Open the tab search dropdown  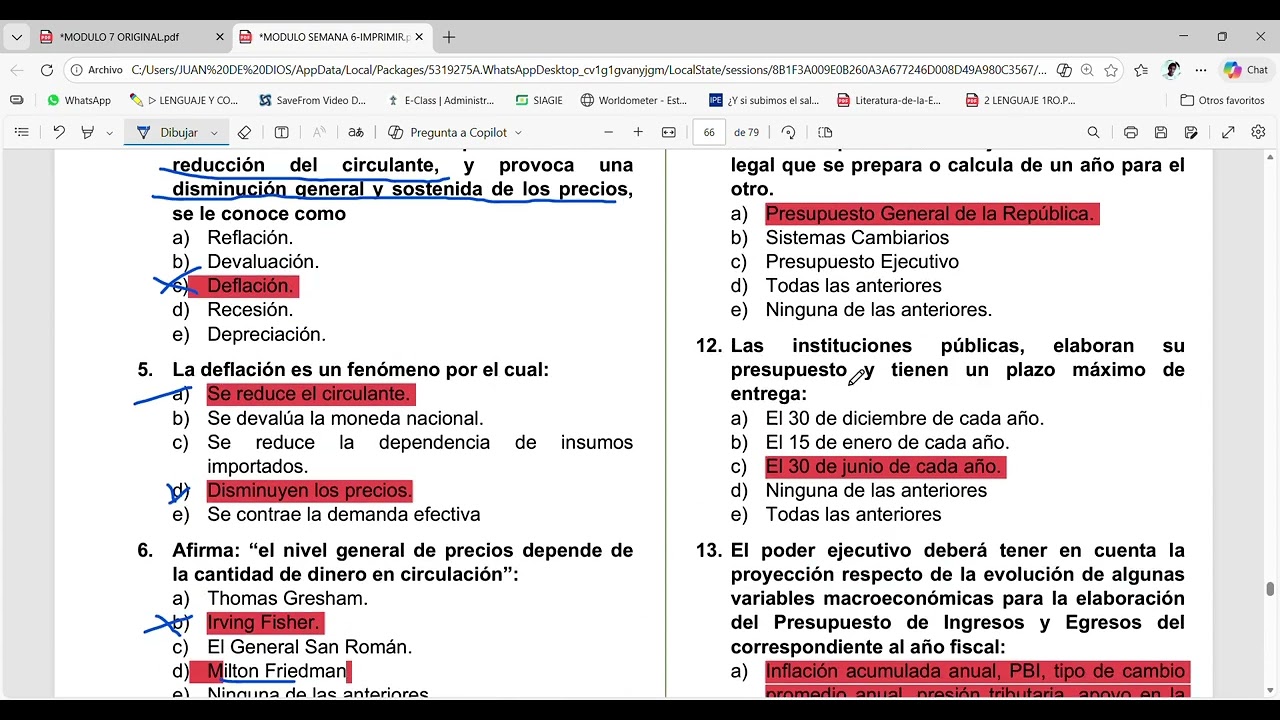[16, 37]
